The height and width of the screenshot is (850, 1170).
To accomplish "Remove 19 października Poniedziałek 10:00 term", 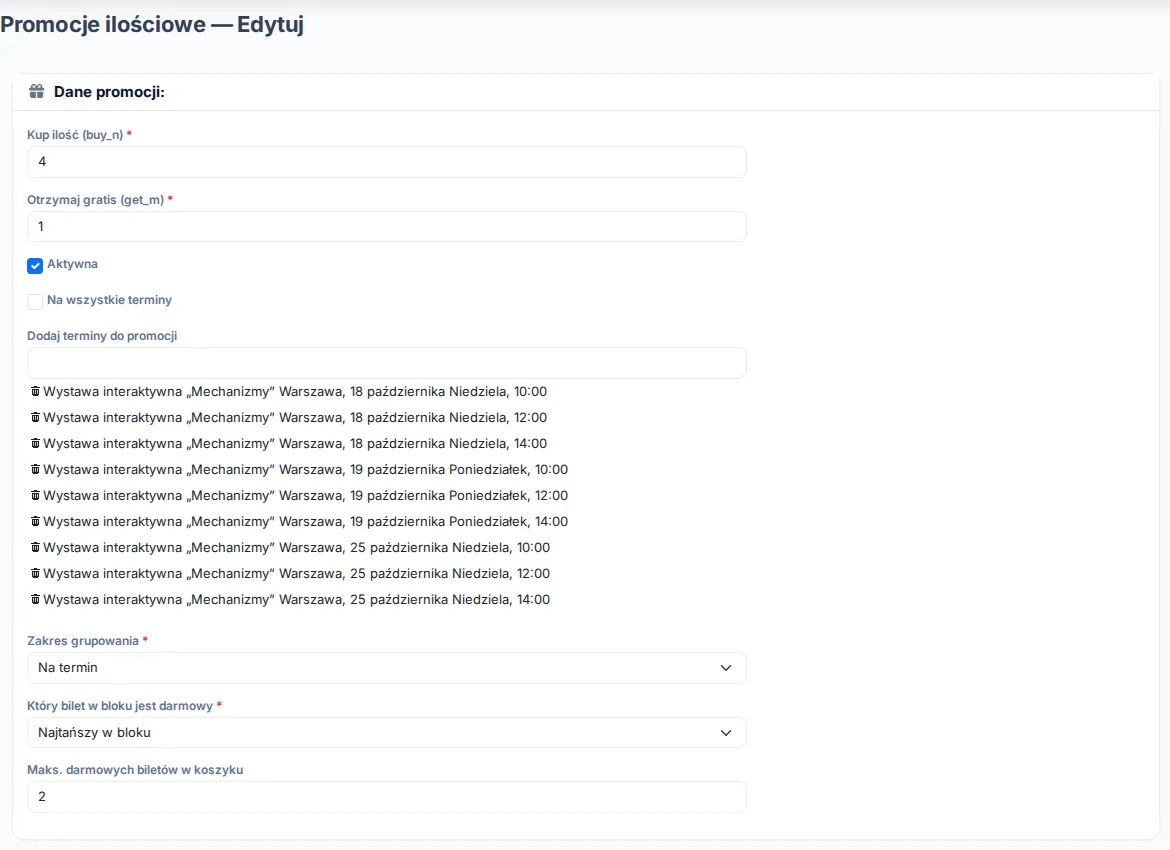I will coord(35,470).
